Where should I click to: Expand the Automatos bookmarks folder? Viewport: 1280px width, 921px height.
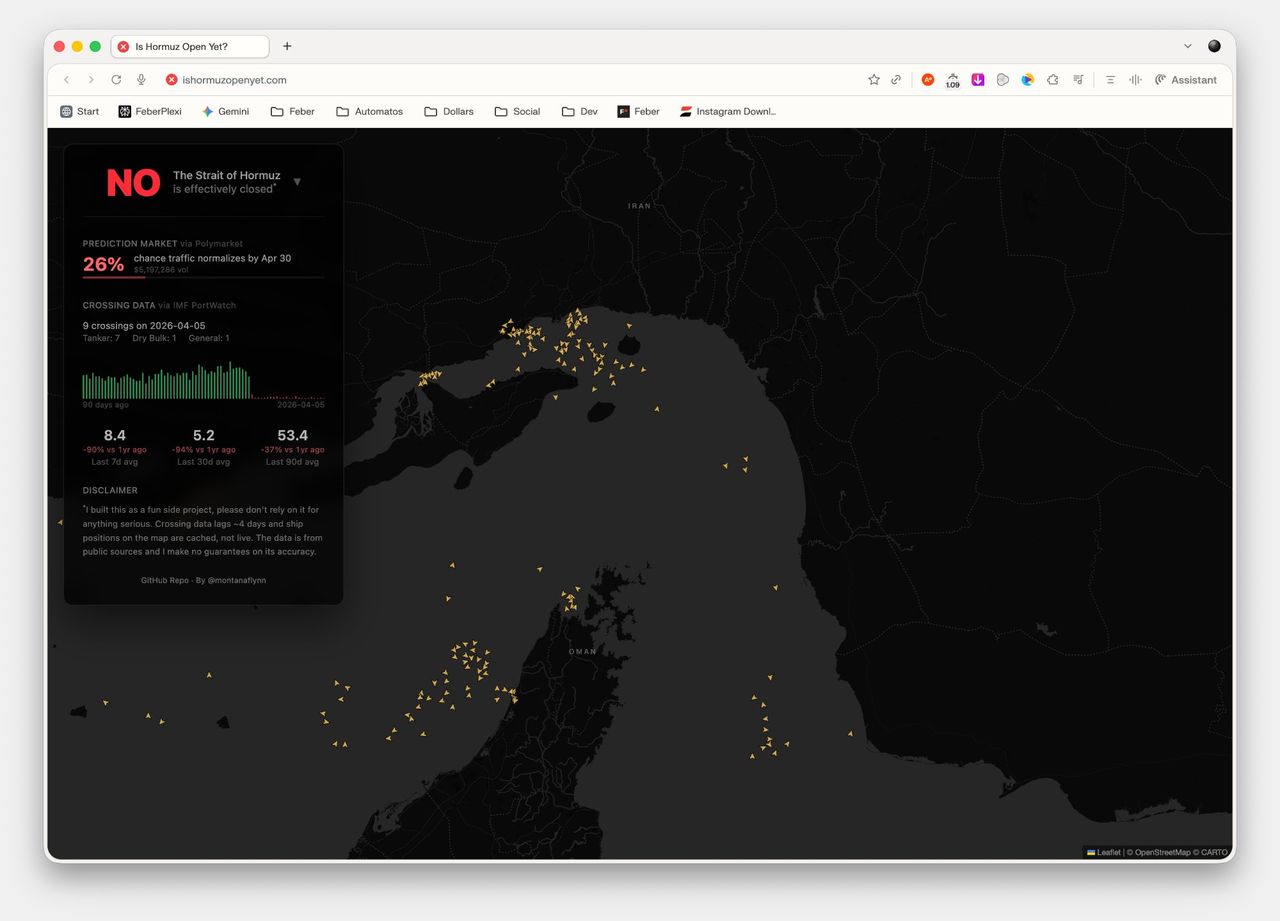pyautogui.click(x=369, y=112)
